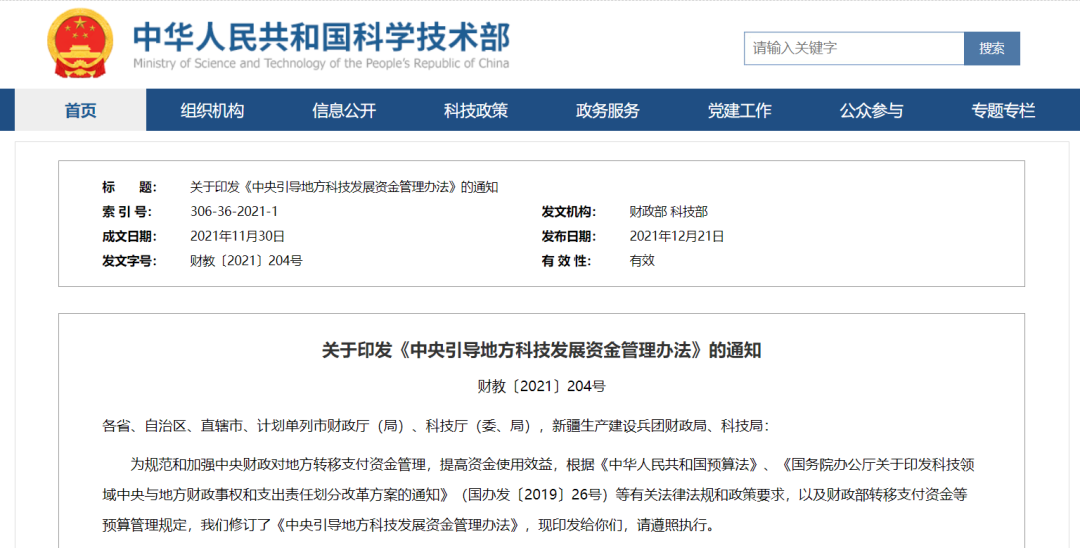
Task: Click the addressee line starting 各省、自治区
Action: pyautogui.click(x=435, y=426)
